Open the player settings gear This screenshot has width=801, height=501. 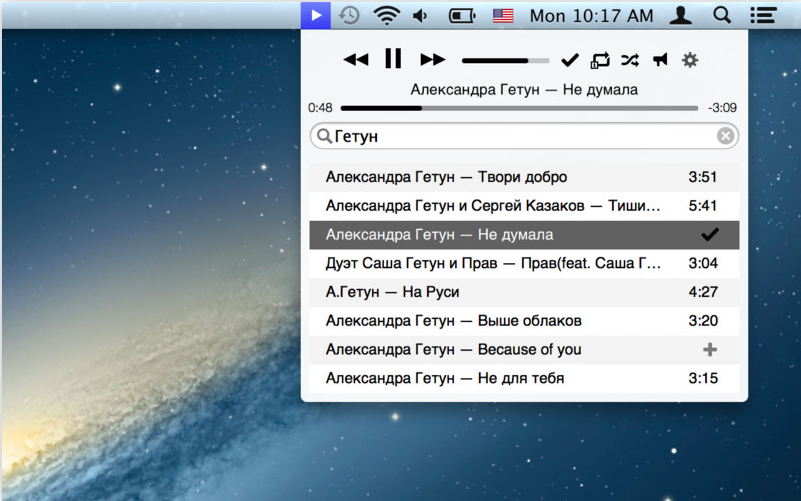tap(690, 60)
